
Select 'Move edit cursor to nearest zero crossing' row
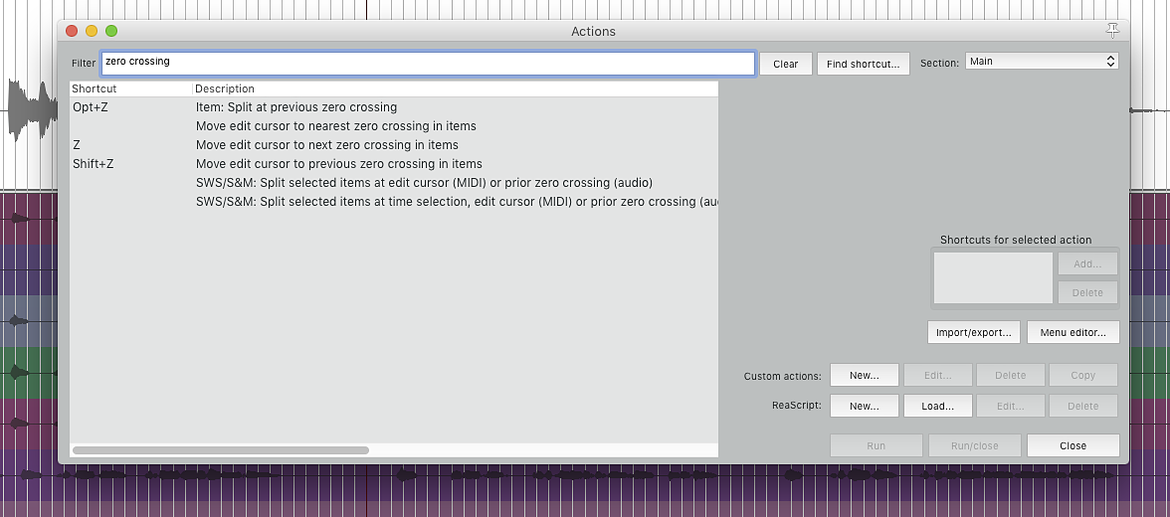(394, 126)
